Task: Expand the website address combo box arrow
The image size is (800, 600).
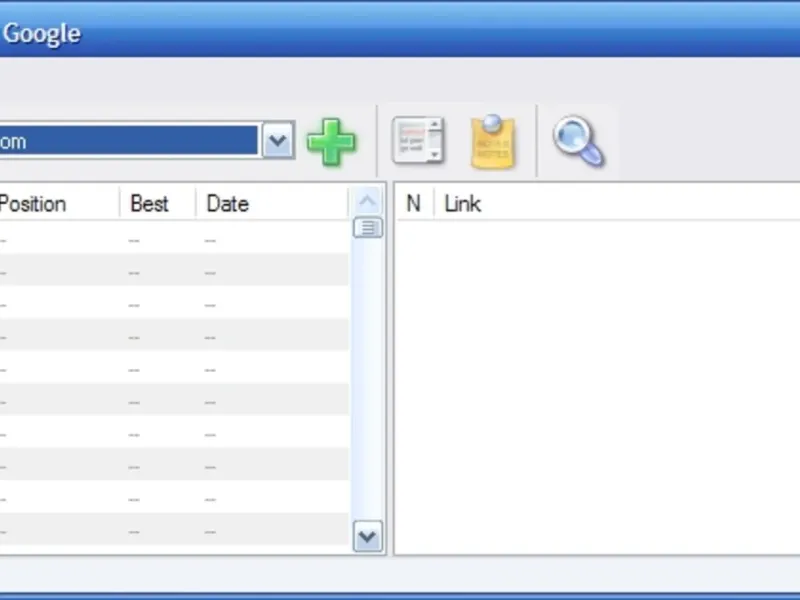Action: 278,140
